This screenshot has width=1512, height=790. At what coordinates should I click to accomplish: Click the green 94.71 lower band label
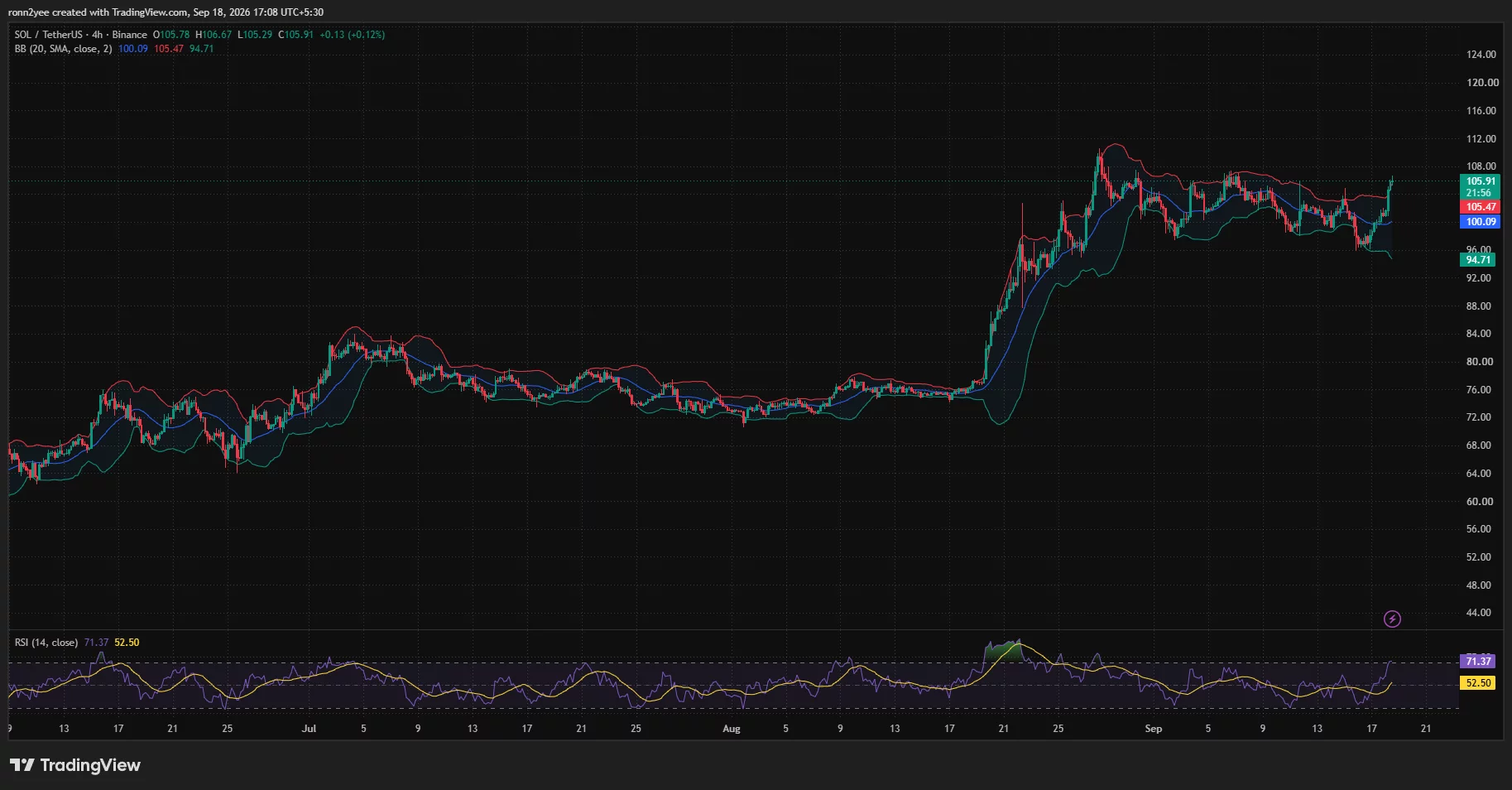1477,260
